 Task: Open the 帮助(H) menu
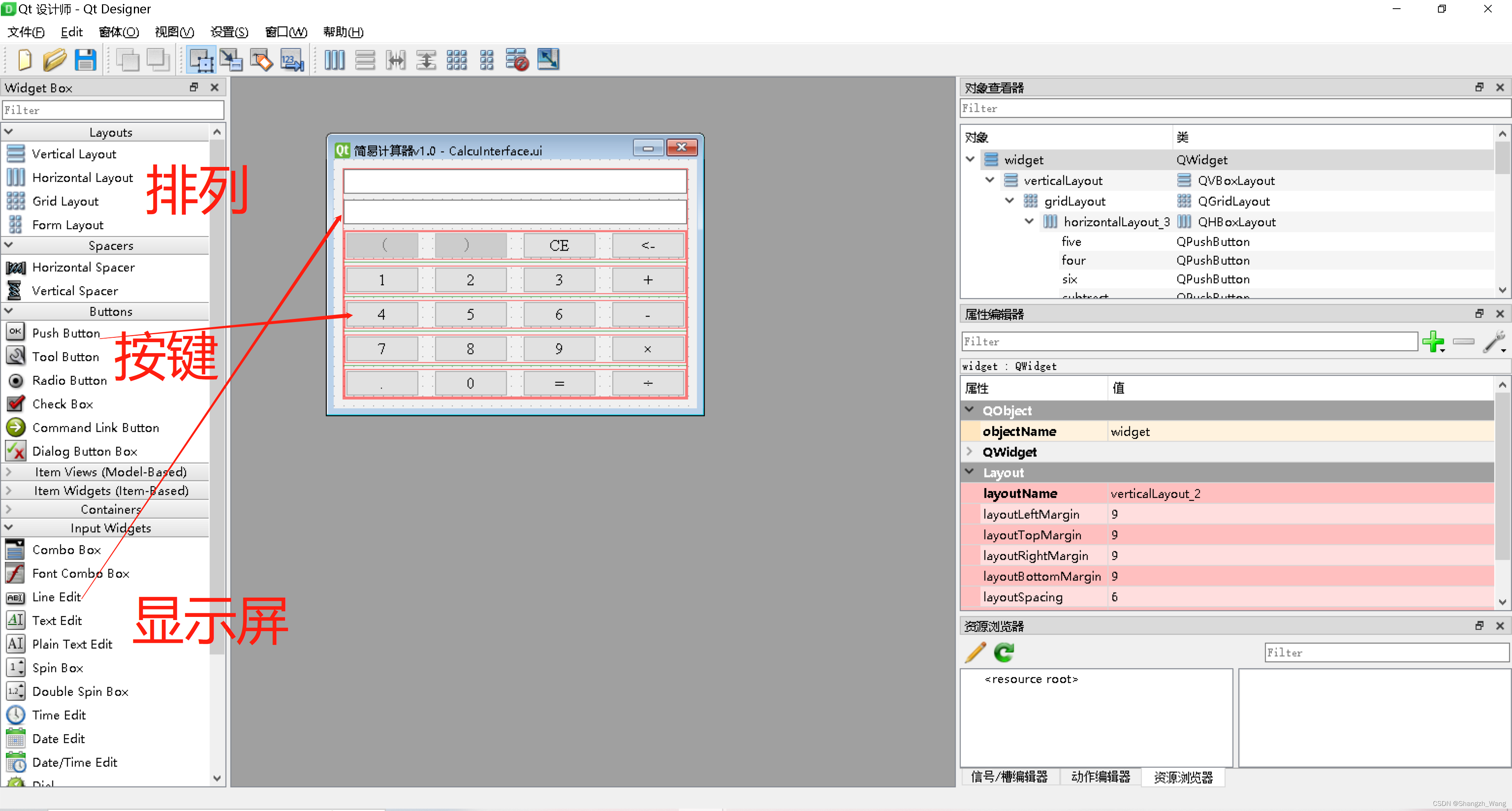coord(343,31)
